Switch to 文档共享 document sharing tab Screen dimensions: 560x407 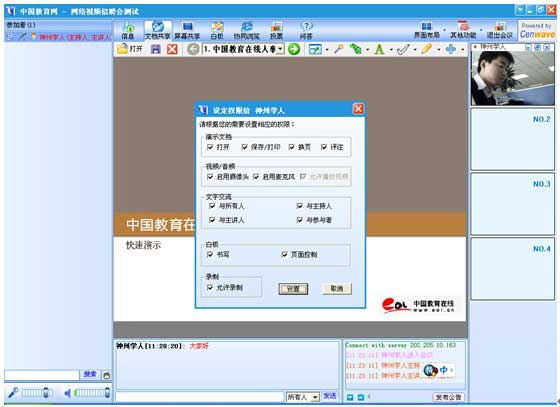click(158, 30)
